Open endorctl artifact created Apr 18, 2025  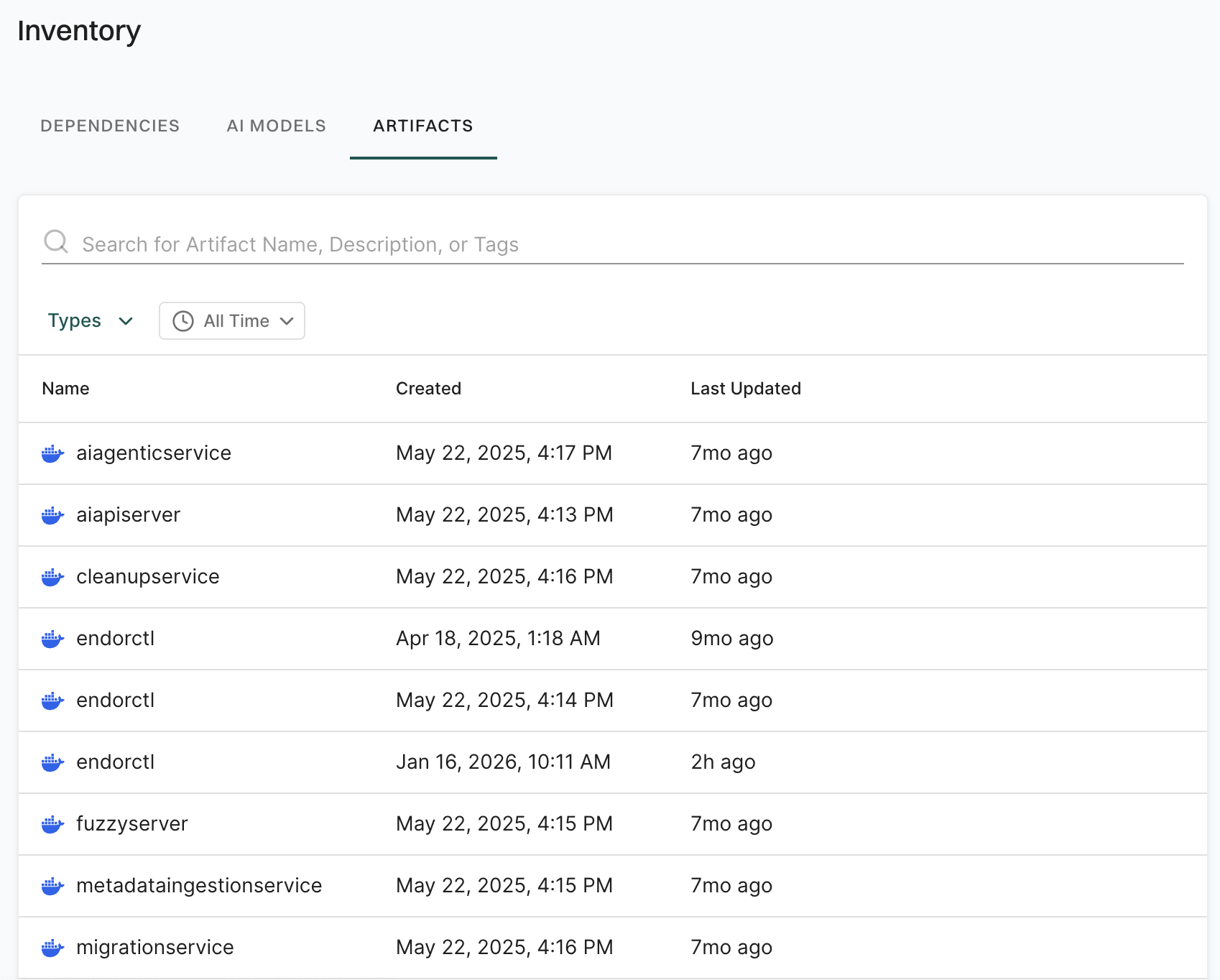pos(116,639)
